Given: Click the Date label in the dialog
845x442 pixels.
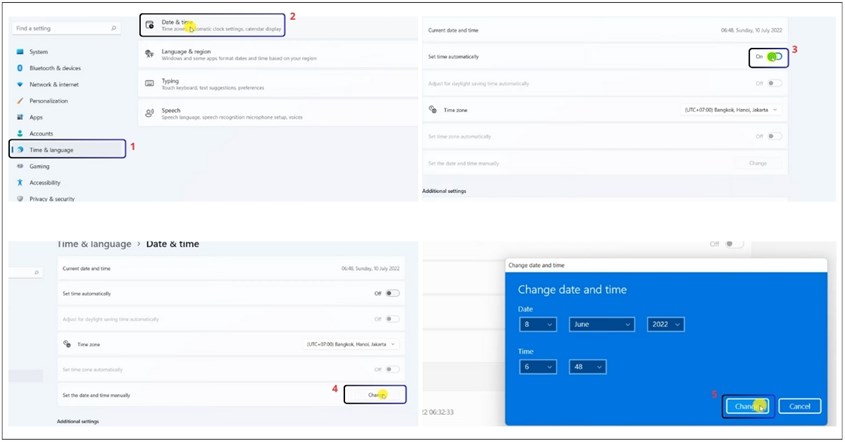Looking at the screenshot, I should point(525,309).
